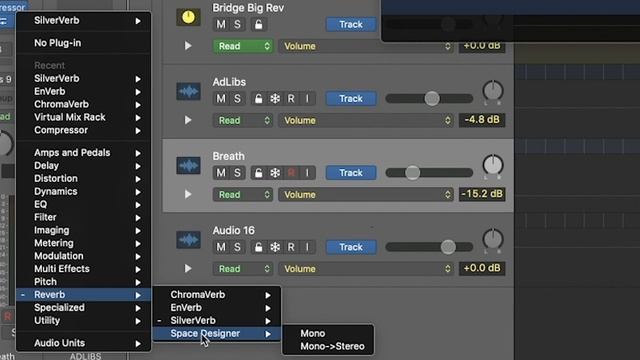Open the Dynamics plug-in category
The height and width of the screenshot is (360, 640).
point(84,191)
